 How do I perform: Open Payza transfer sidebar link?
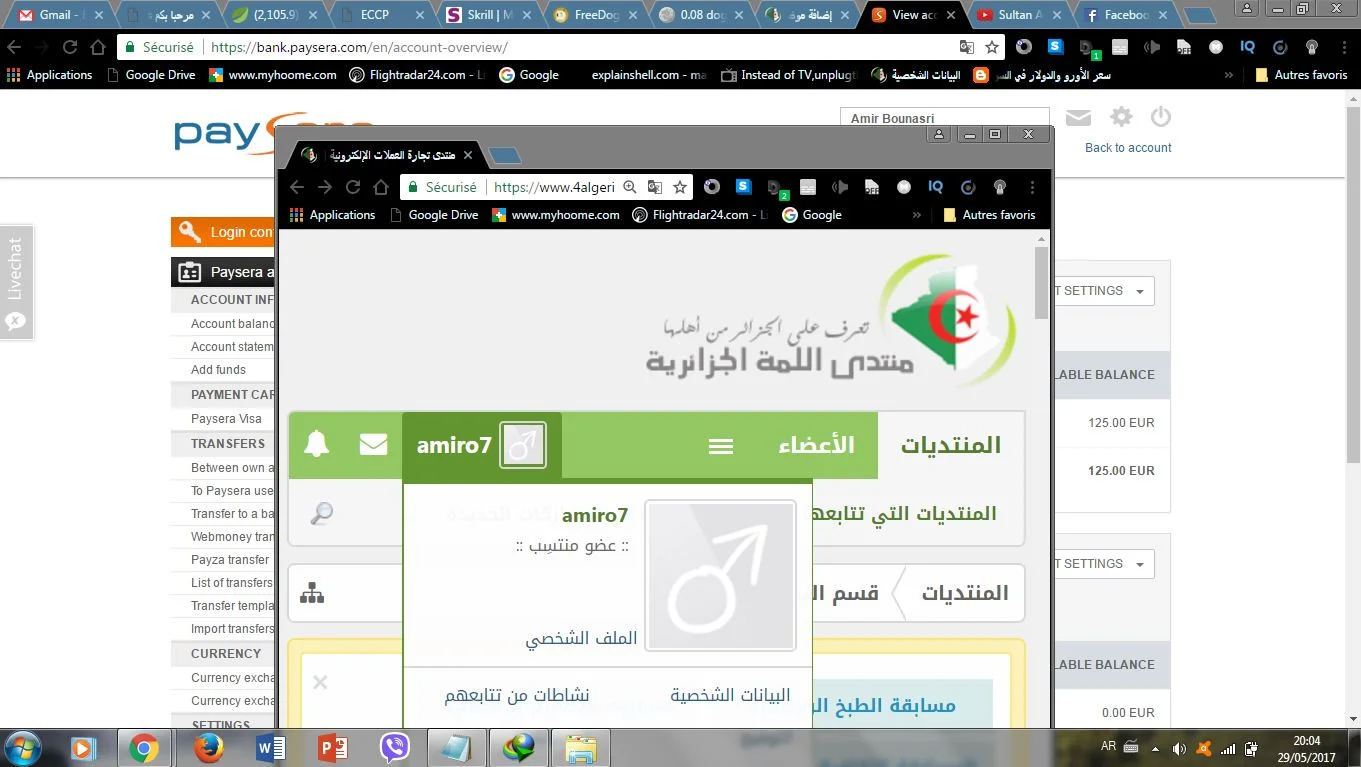[x=230, y=560]
